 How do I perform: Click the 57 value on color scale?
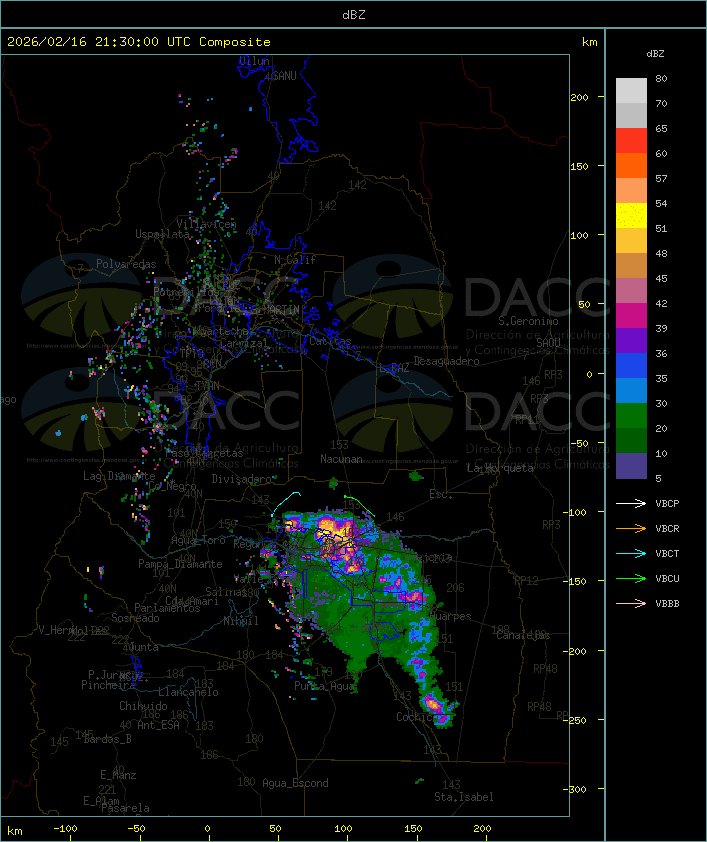point(661,178)
